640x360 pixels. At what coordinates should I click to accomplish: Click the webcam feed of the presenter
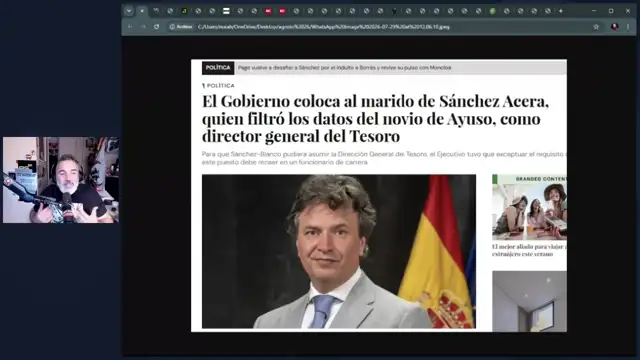click(x=61, y=180)
